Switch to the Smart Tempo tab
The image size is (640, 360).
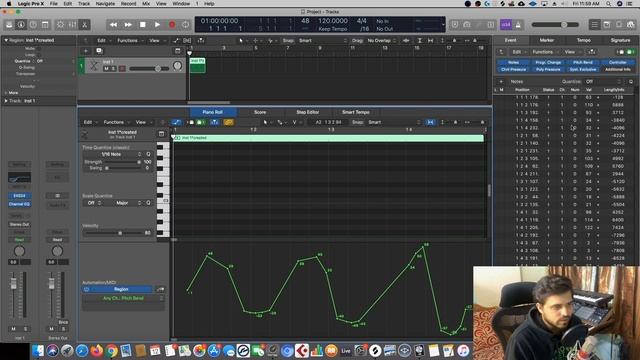pos(356,112)
